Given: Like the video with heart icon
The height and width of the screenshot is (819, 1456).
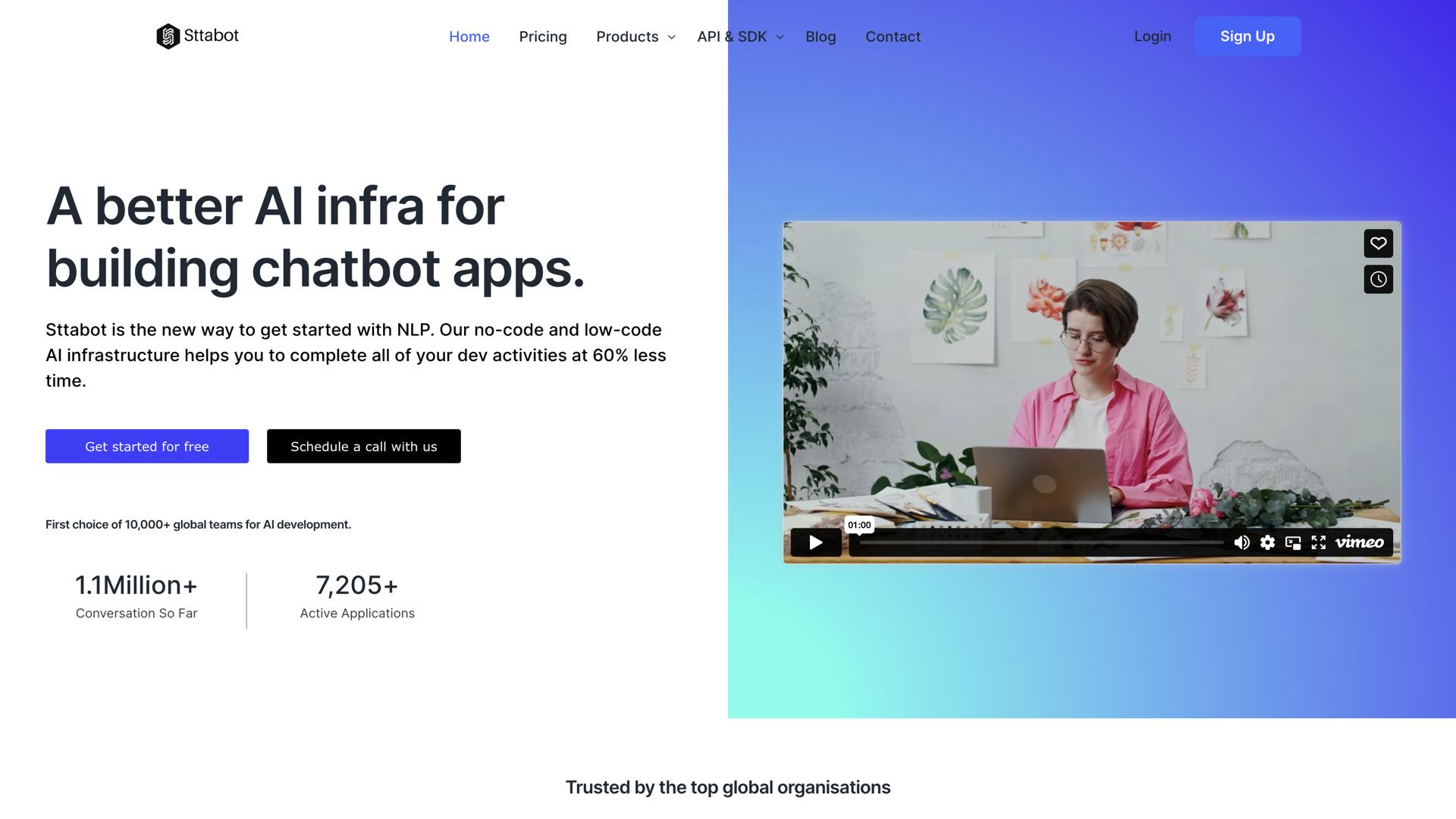Looking at the screenshot, I should (x=1378, y=243).
